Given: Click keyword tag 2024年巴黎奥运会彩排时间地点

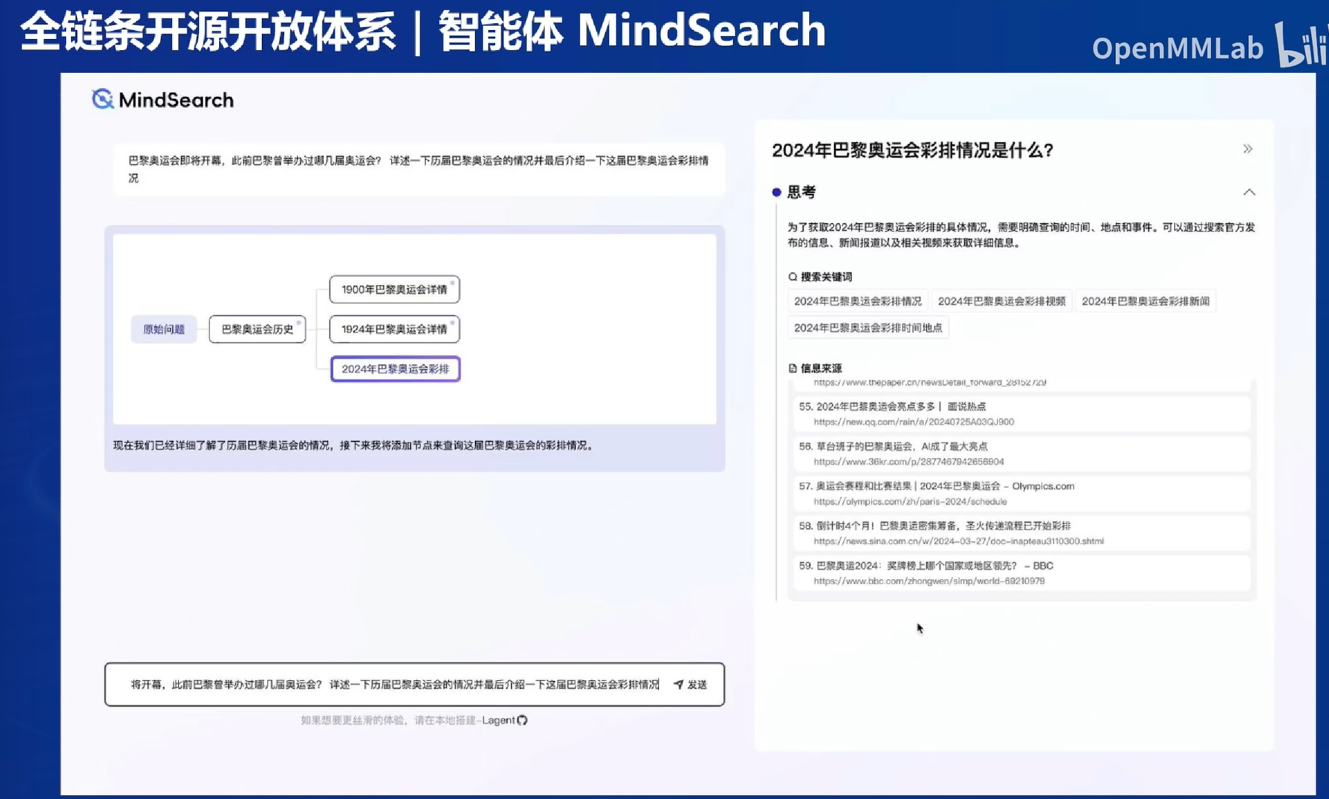Looking at the screenshot, I should point(868,328).
